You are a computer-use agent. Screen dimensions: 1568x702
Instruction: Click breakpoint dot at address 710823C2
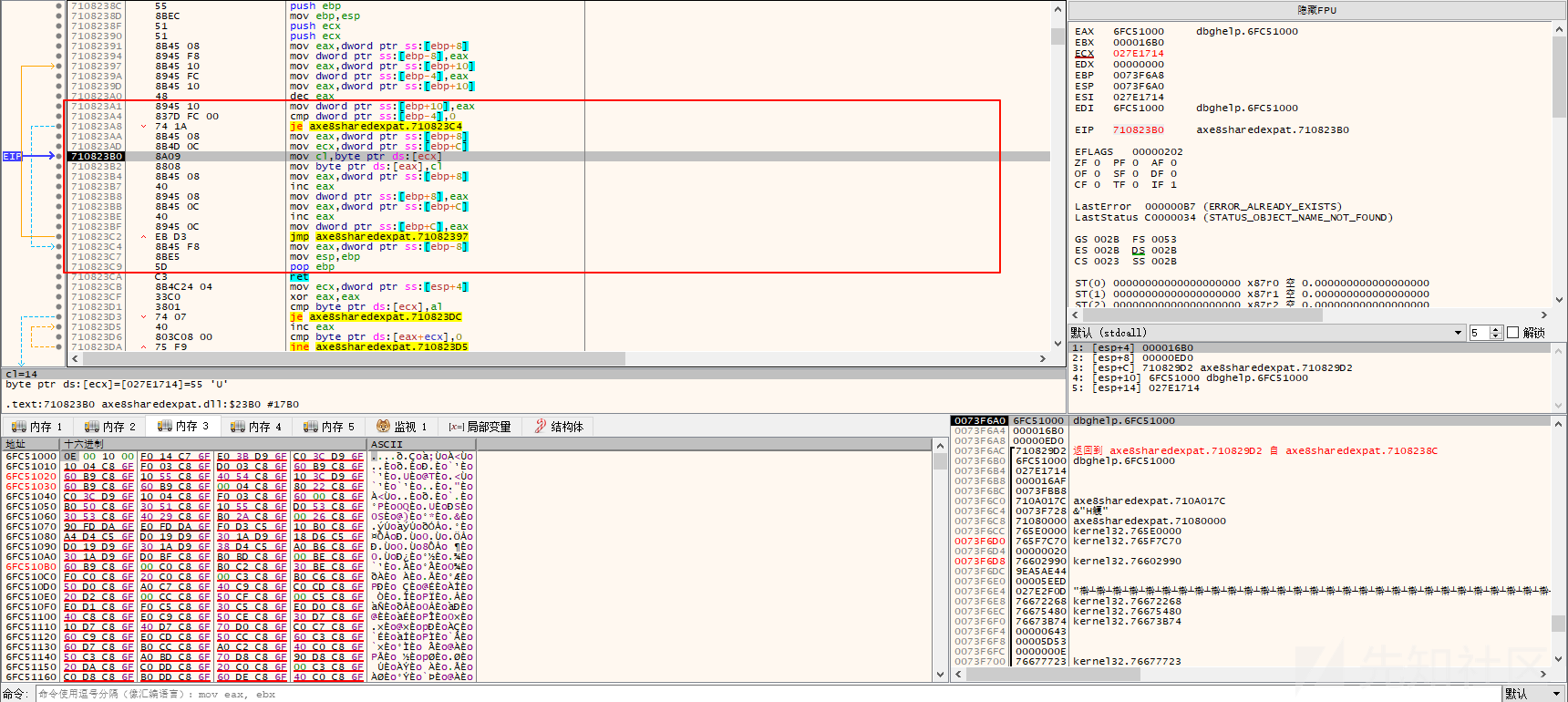point(59,236)
